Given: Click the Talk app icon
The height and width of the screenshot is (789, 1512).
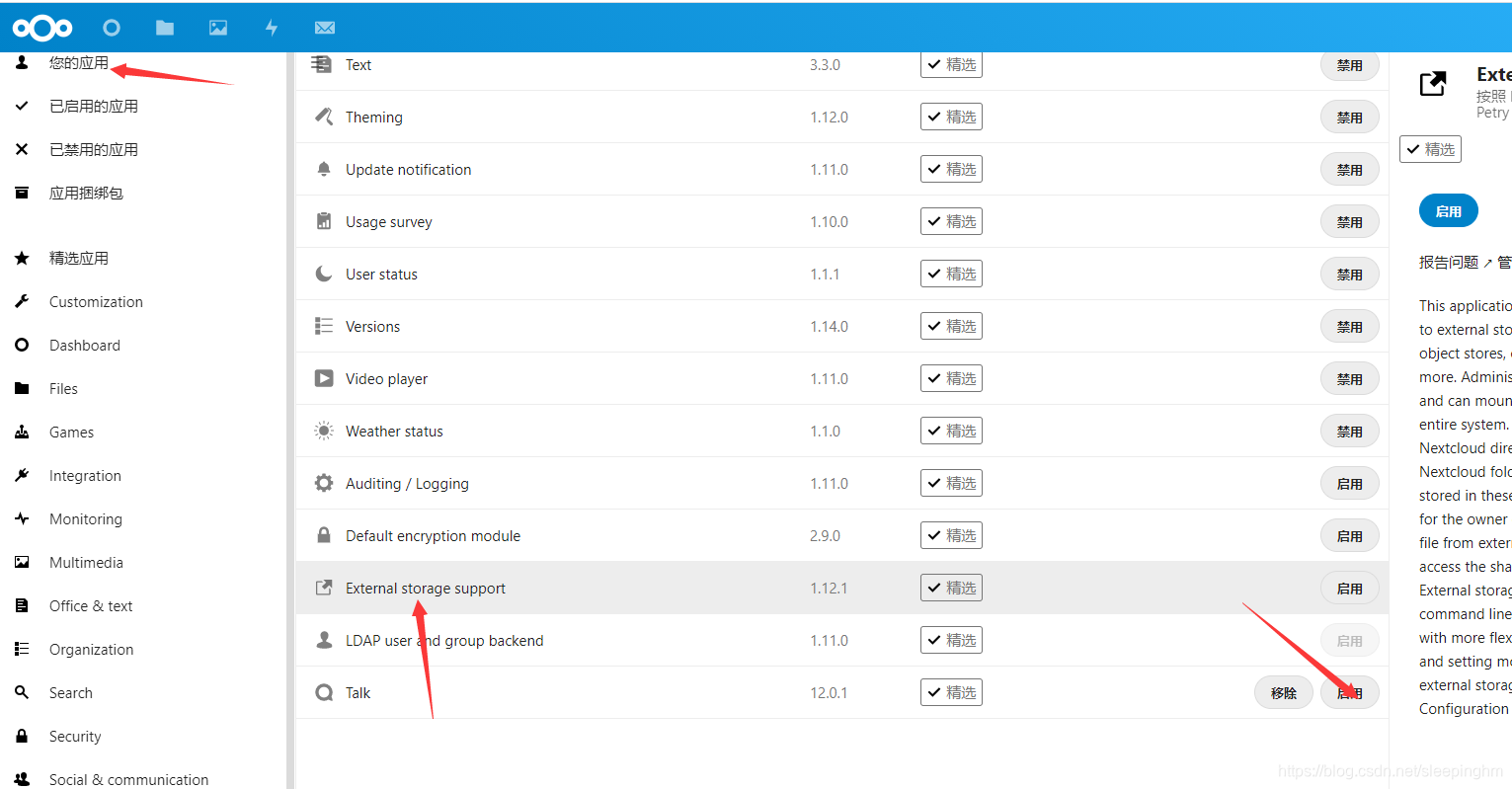Looking at the screenshot, I should coord(324,692).
